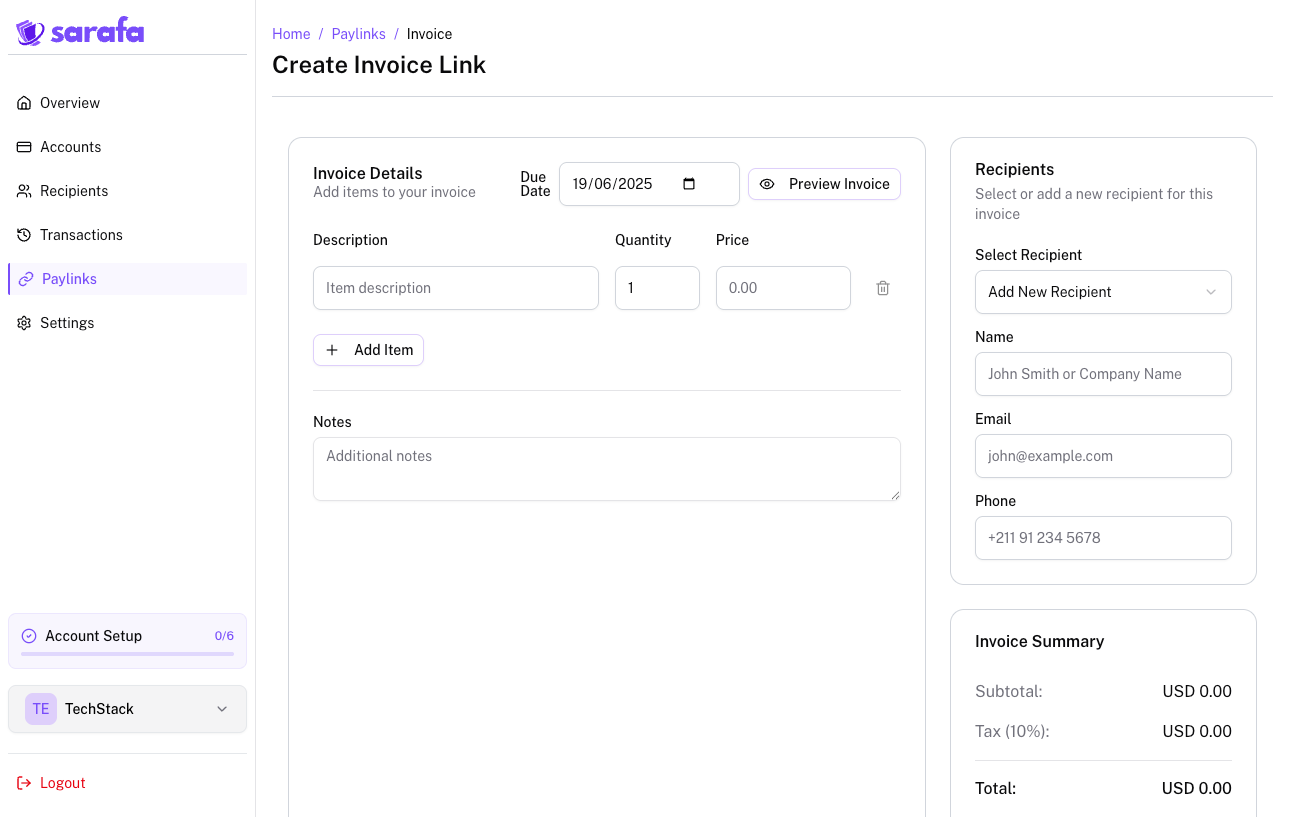Click the Invoice Details heading

[368, 173]
